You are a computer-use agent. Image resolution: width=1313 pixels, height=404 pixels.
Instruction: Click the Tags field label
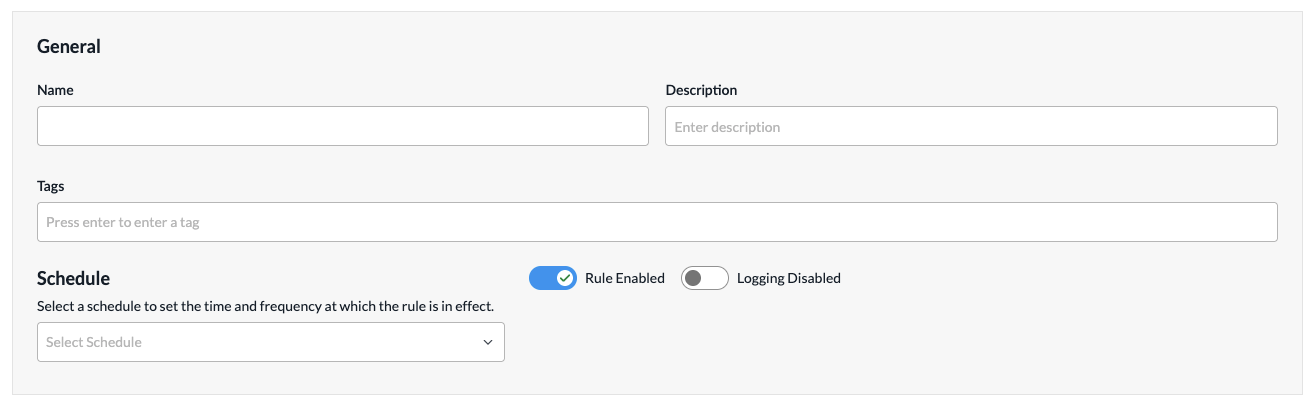pyautogui.click(x=51, y=186)
